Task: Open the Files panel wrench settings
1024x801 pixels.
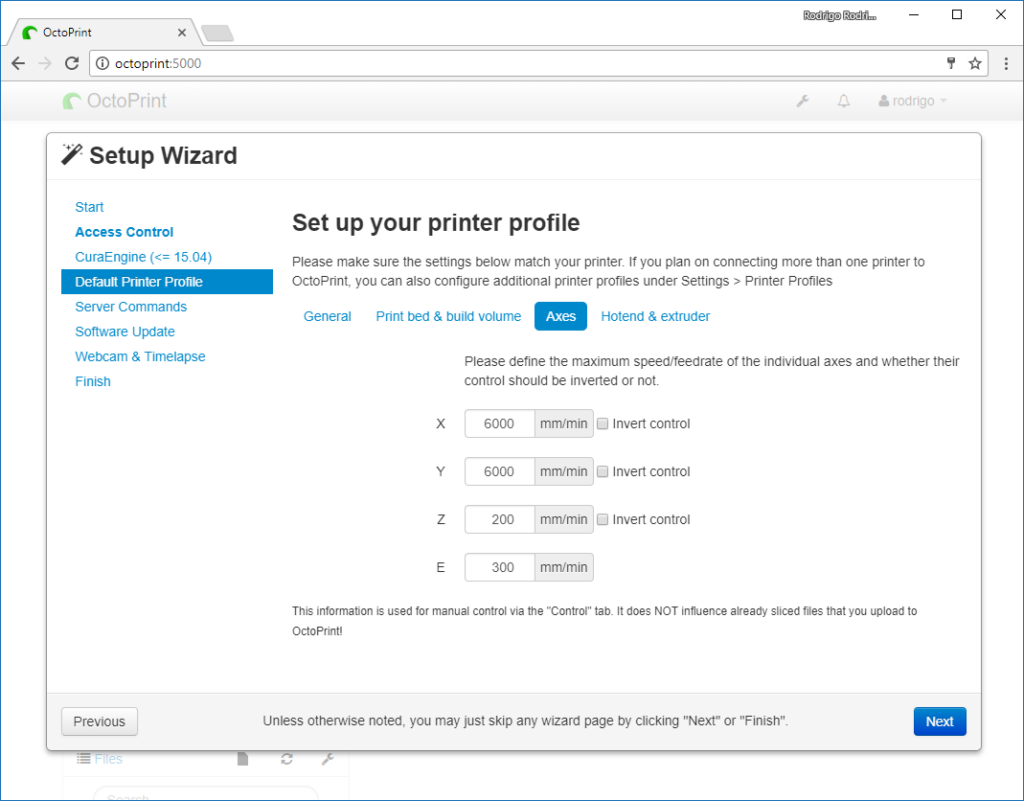Action: (328, 759)
